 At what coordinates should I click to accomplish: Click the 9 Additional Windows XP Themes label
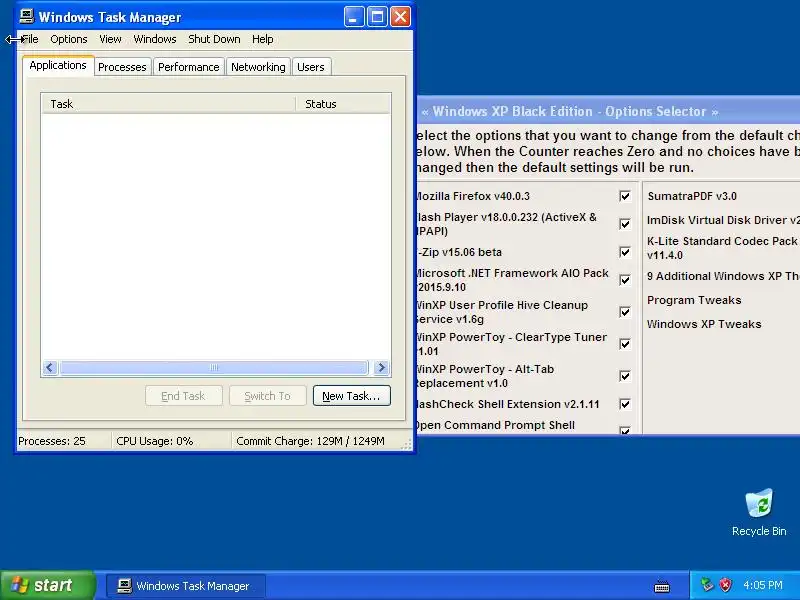[x=723, y=276]
